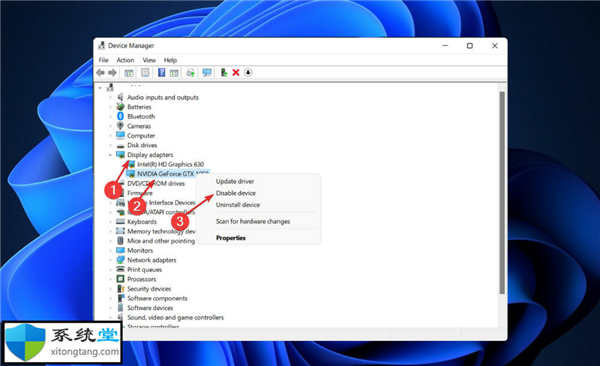This screenshot has width=600, height=366.
Task: Select the Computer category icon
Action: coord(120,135)
